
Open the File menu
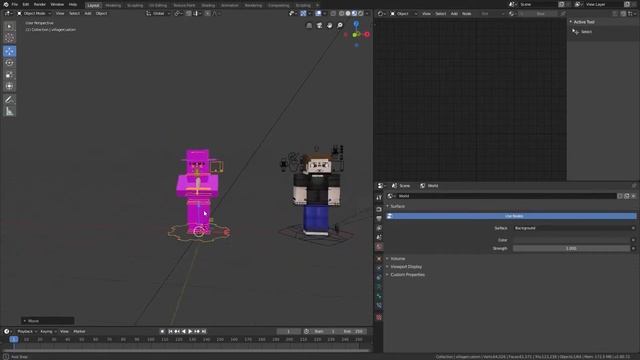15,4
